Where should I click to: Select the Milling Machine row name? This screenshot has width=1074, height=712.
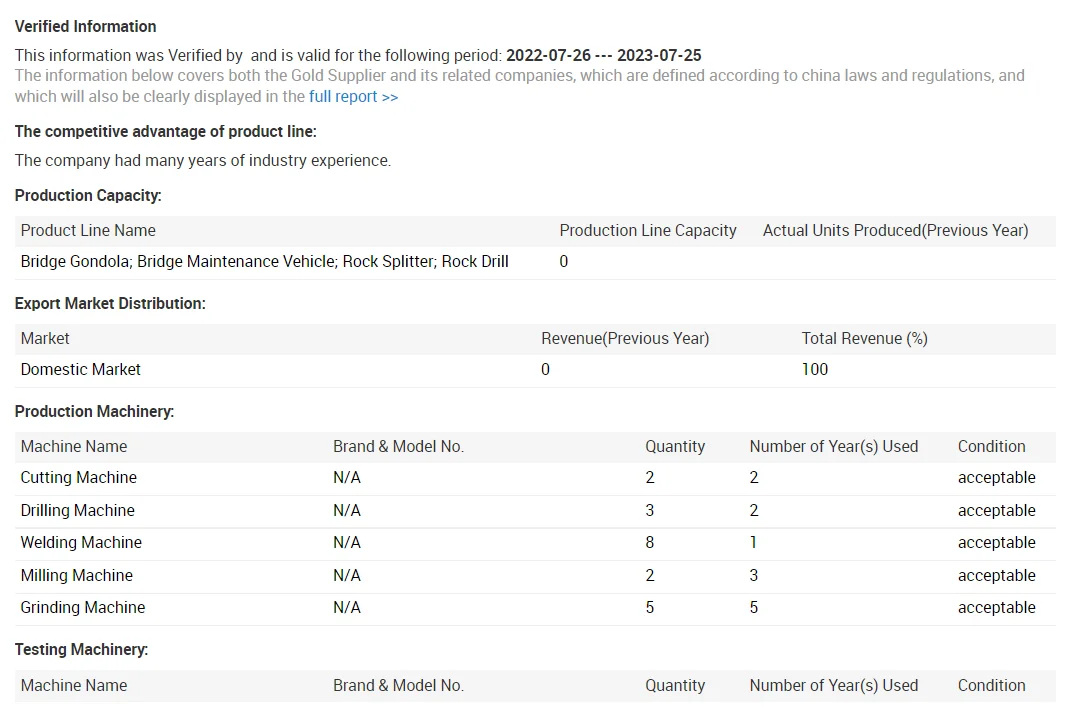[76, 575]
